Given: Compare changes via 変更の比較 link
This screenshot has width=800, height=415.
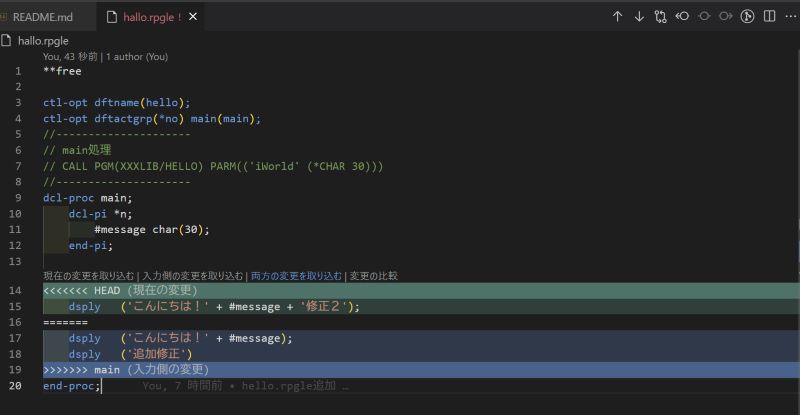Looking at the screenshot, I should 373,276.
